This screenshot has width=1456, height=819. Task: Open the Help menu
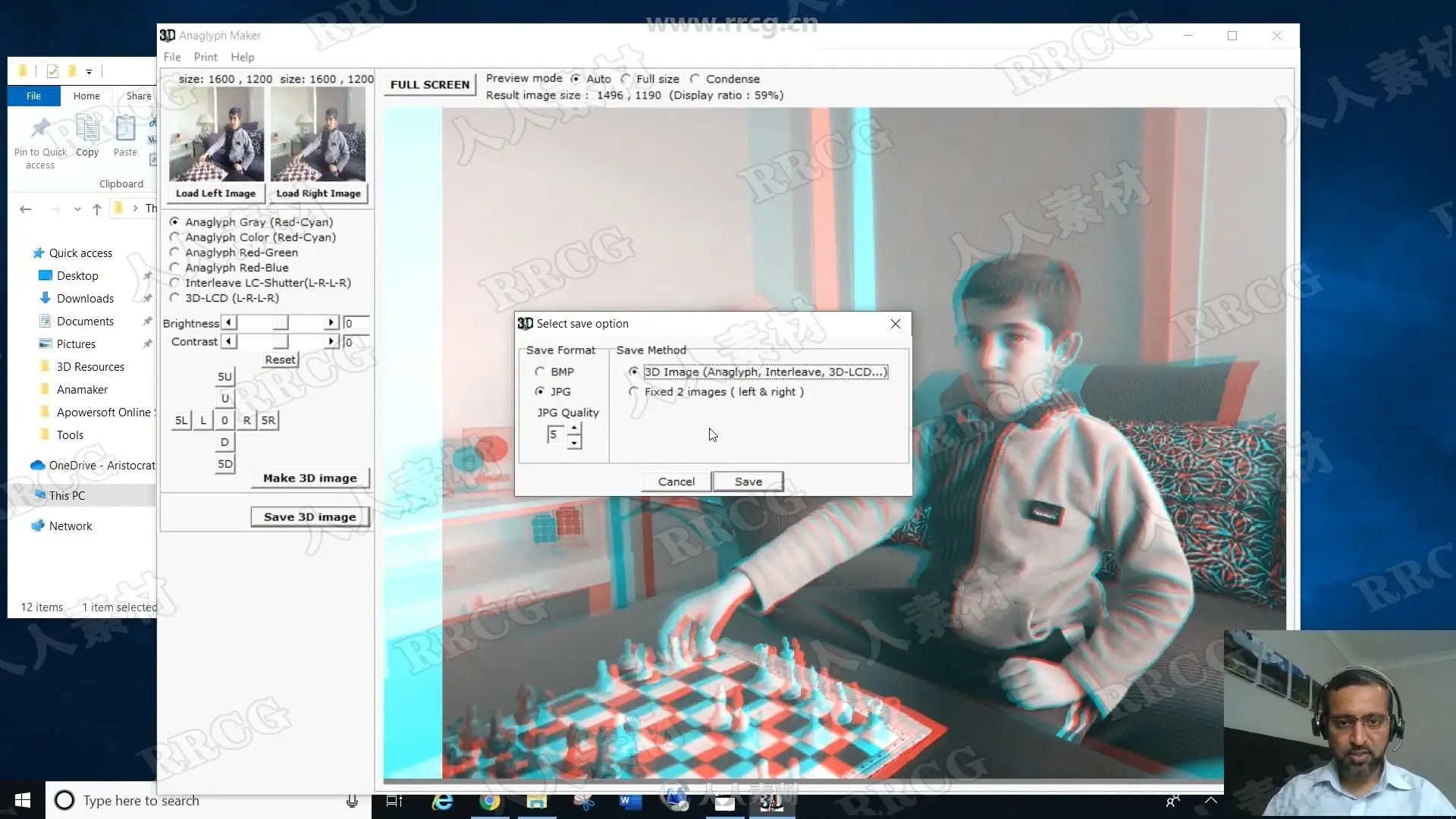(243, 57)
